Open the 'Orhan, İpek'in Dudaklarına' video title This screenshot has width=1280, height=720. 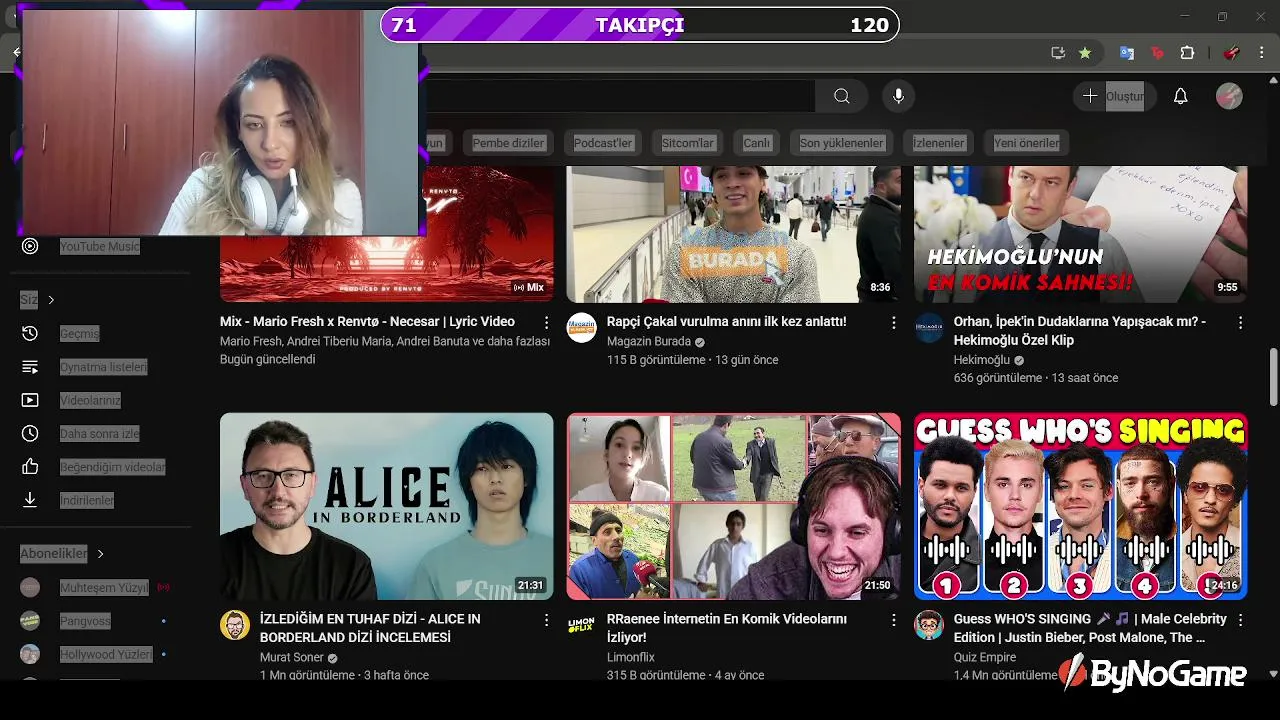[1080, 330]
